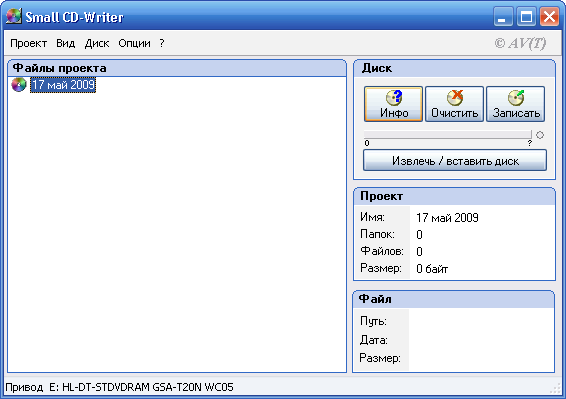
Task: Maximize the Small CD-Writer window
Action: (x=526, y=17)
